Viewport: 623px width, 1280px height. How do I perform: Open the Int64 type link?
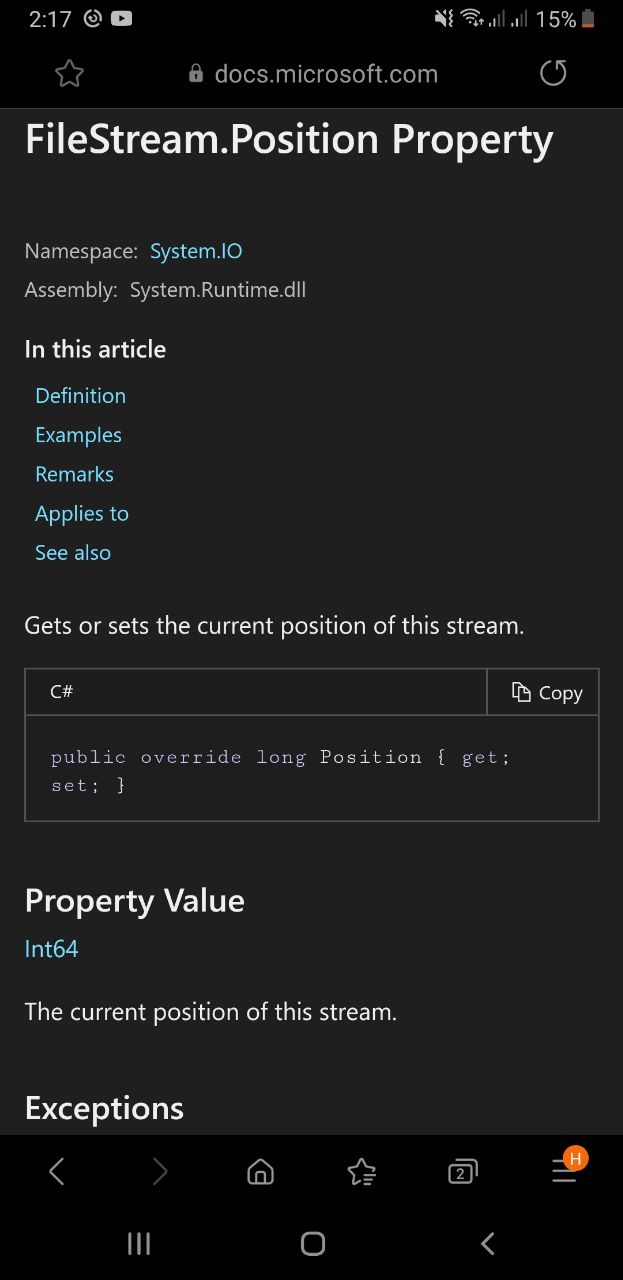51,948
